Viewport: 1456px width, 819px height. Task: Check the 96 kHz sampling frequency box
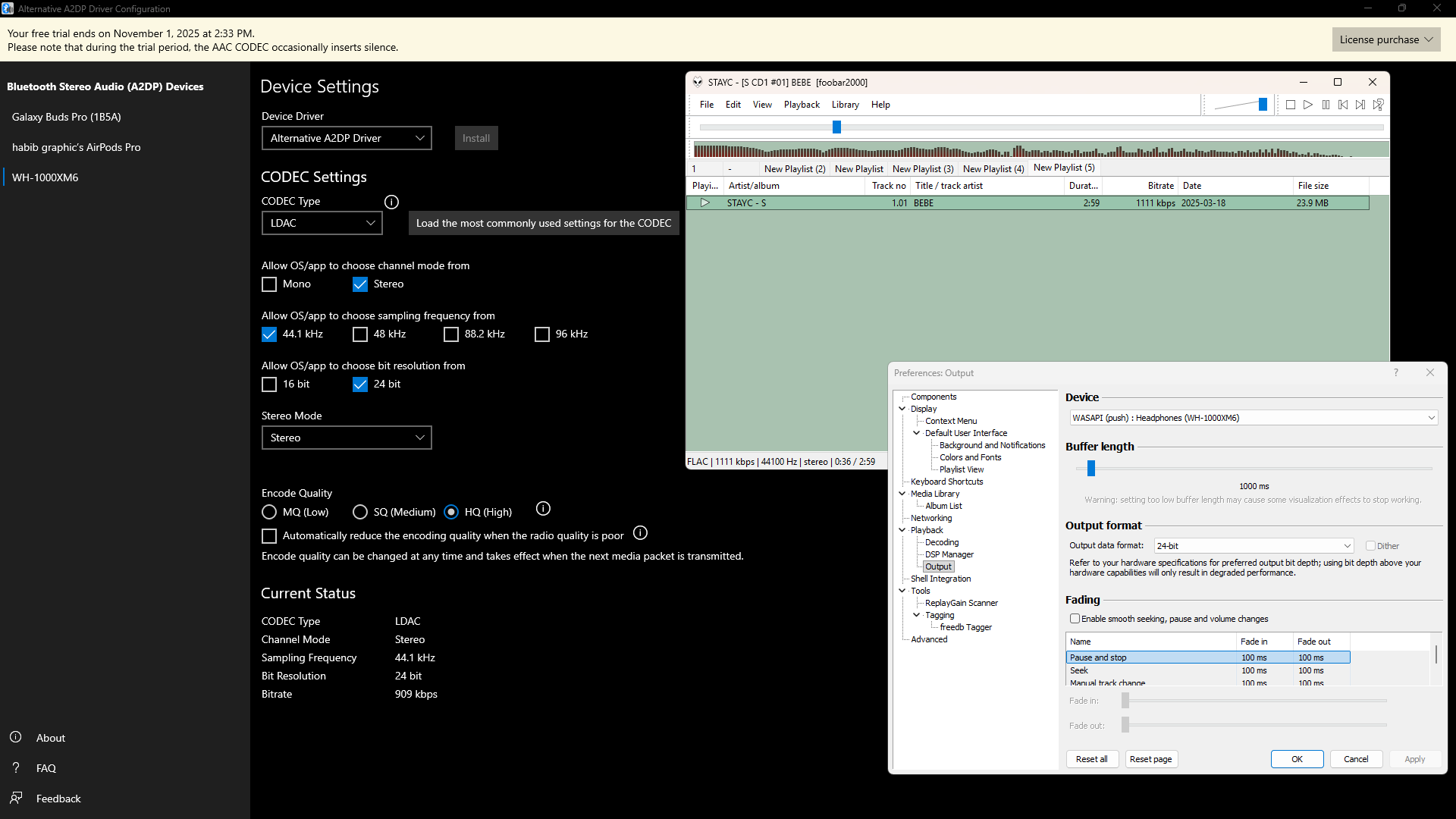(542, 334)
